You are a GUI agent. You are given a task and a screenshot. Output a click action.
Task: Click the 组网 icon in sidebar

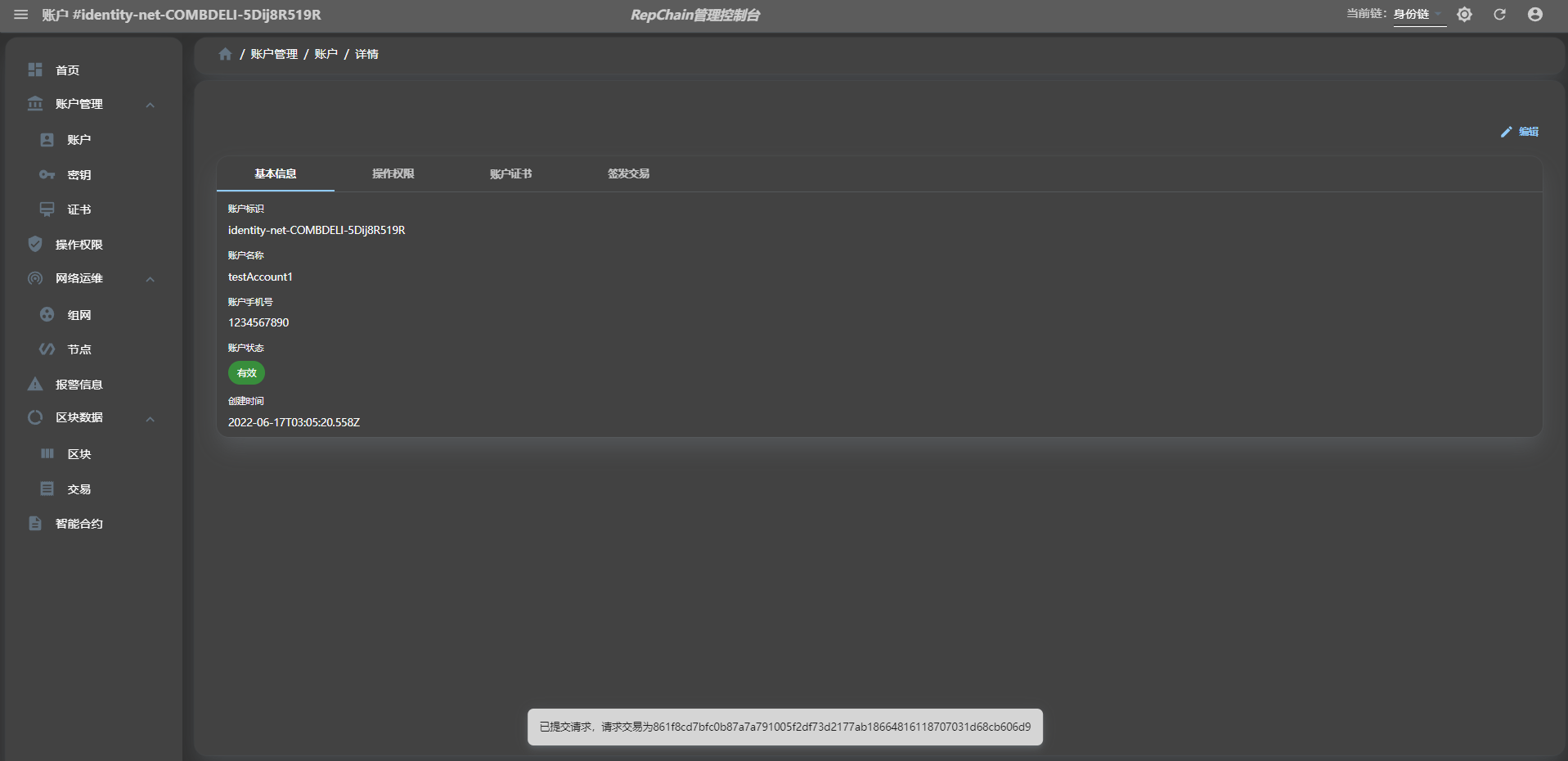pyautogui.click(x=47, y=314)
